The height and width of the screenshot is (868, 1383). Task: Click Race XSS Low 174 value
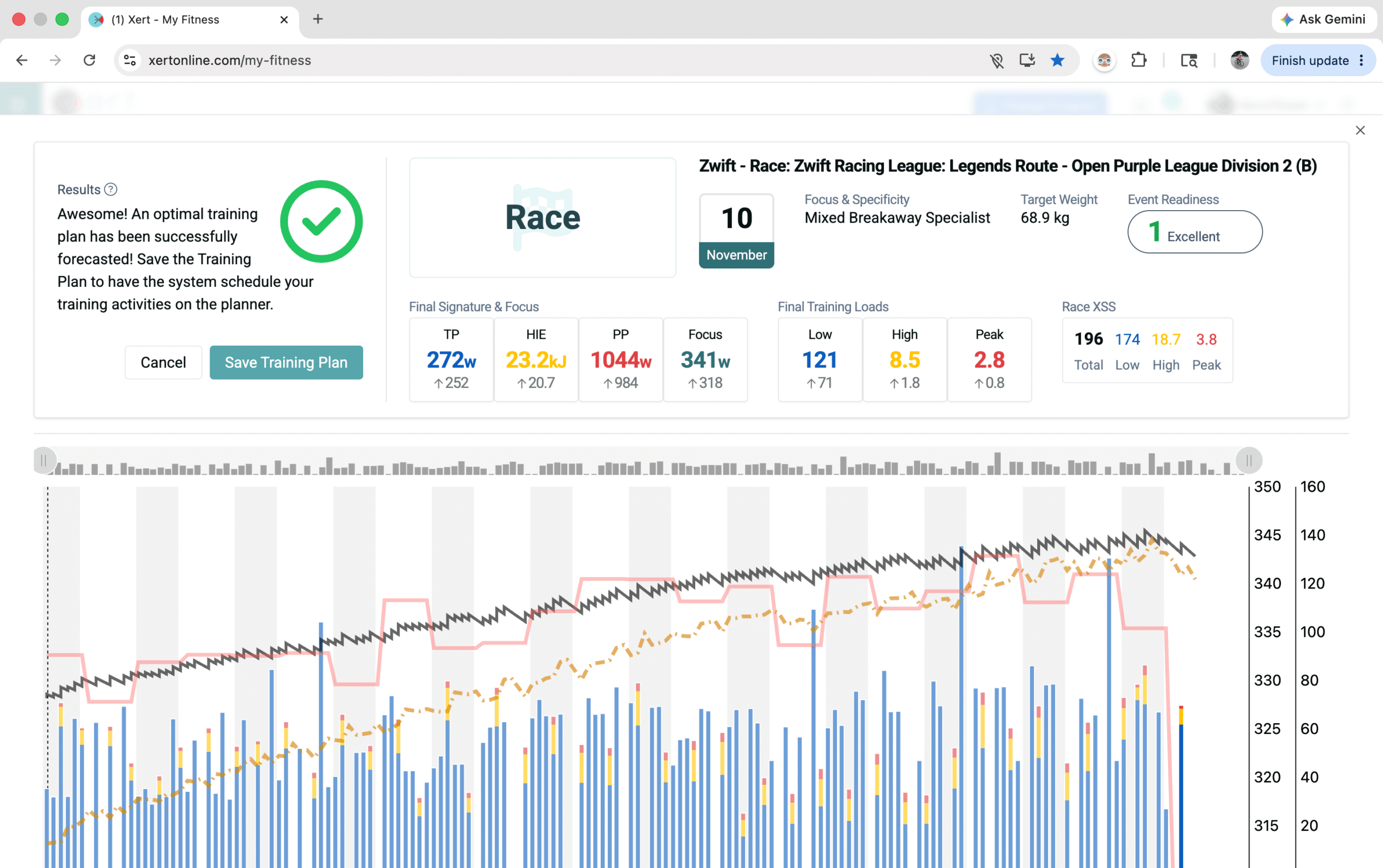coord(1127,339)
